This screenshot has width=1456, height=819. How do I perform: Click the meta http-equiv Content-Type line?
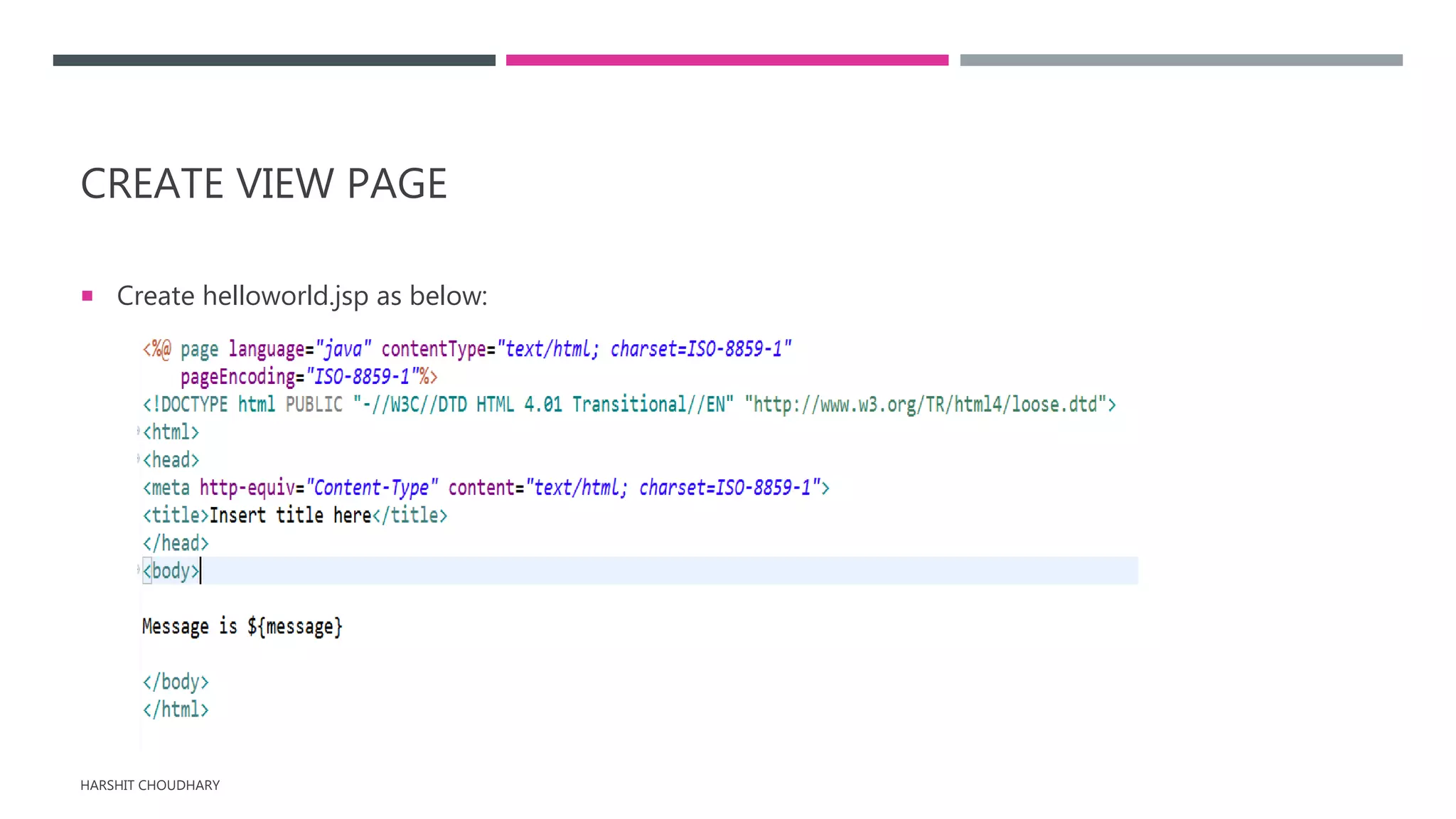[486, 488]
